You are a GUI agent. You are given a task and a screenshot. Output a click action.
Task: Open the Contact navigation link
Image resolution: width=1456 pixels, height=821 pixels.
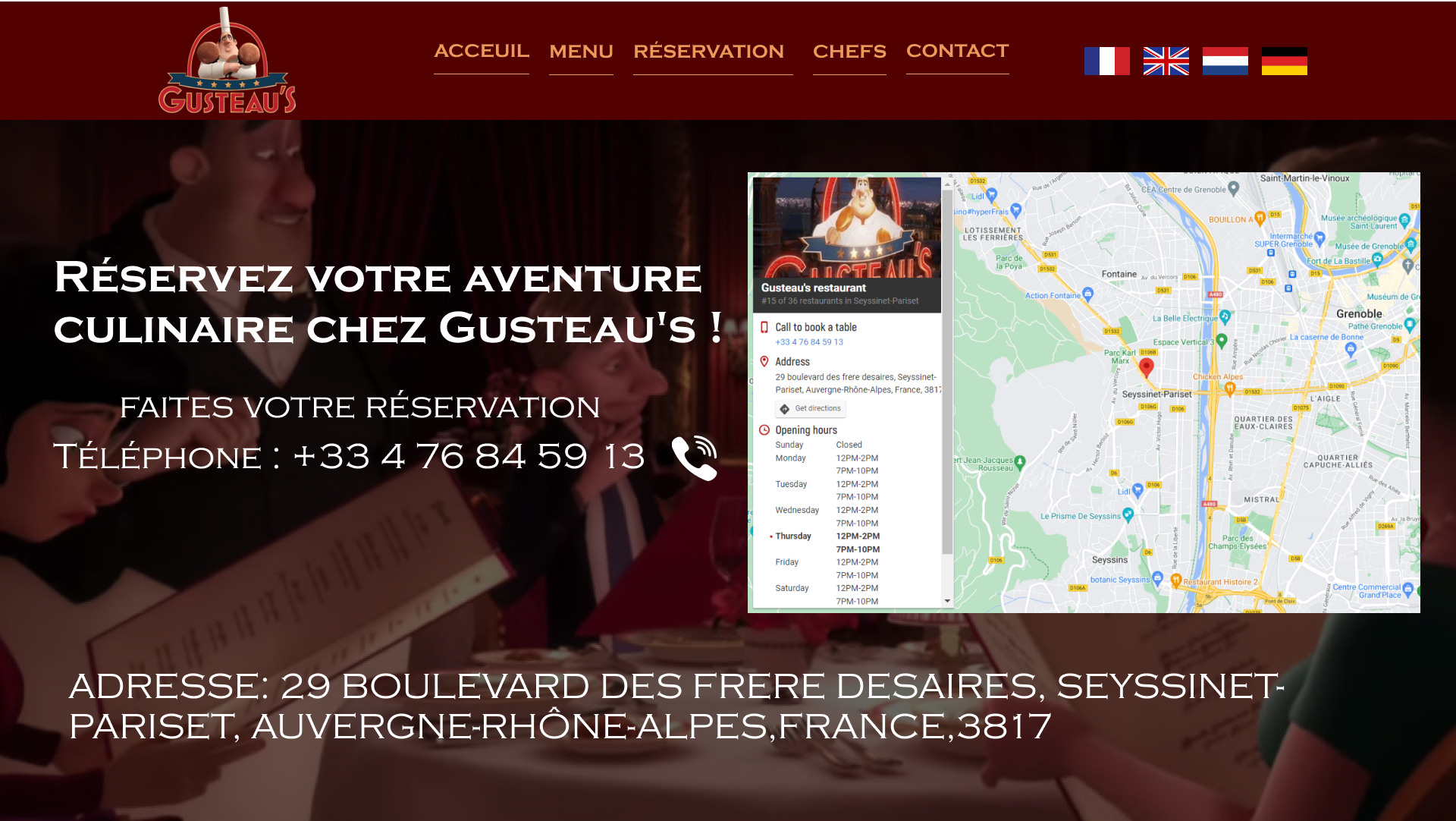957,52
